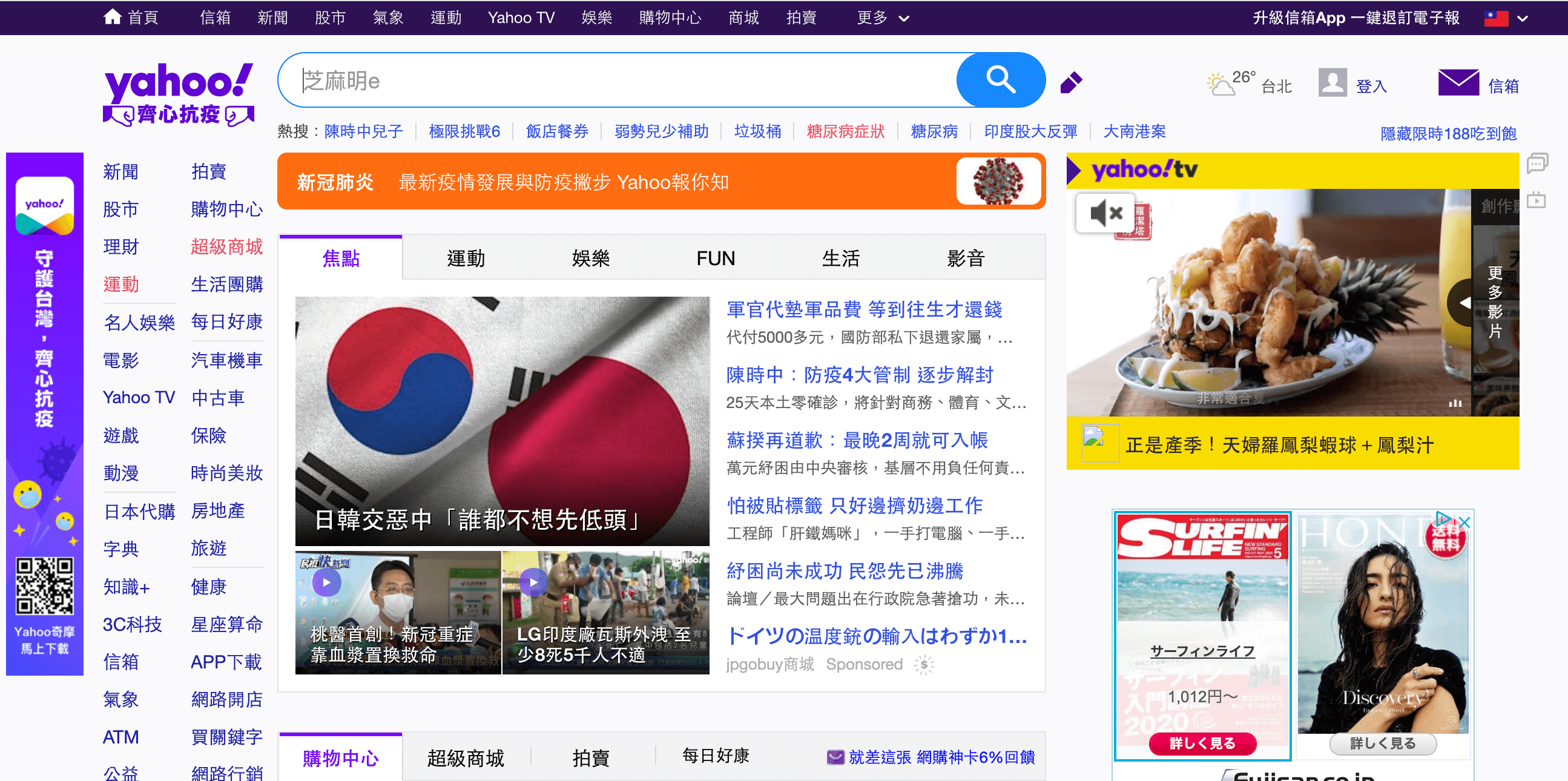Image resolution: width=1568 pixels, height=781 pixels.
Task: Click 升級信箱App 一鍵退訂電子報 link
Action: pos(1356,18)
